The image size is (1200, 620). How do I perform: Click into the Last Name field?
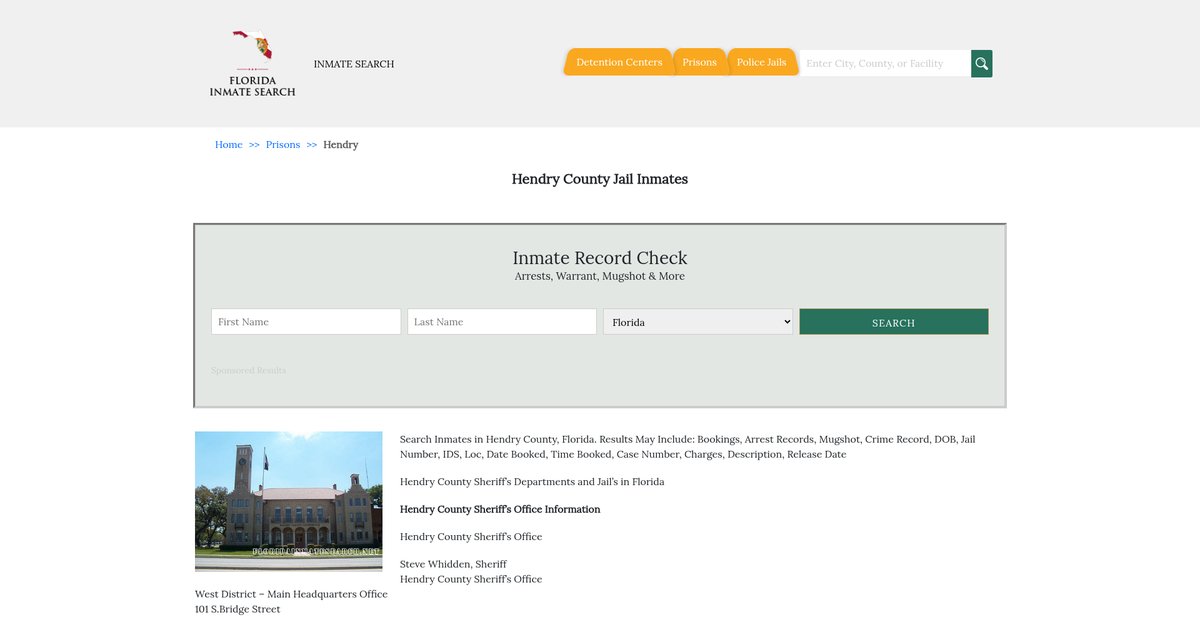pos(502,322)
